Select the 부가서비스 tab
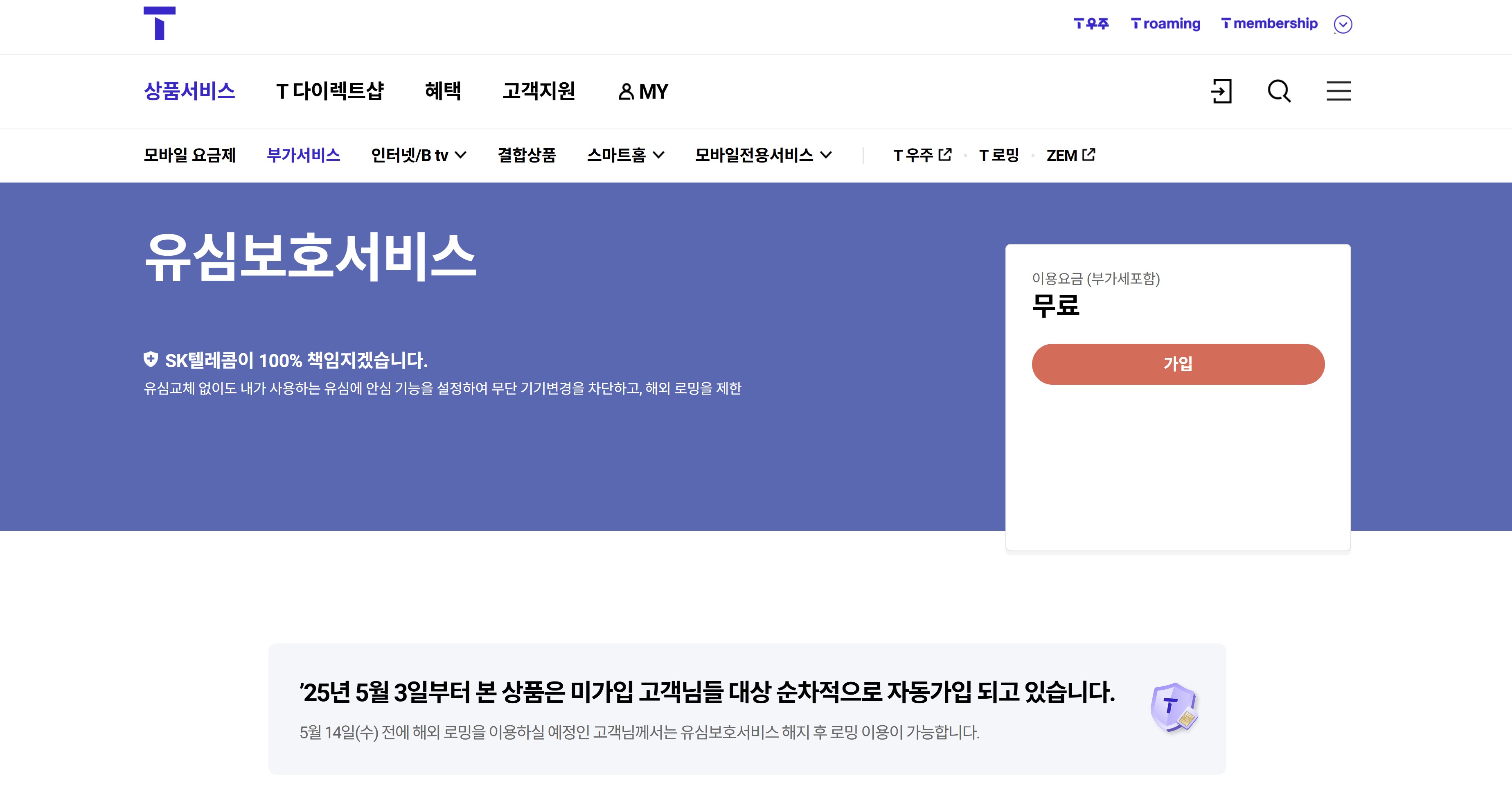Image resolution: width=1512 pixels, height=792 pixels. (x=304, y=155)
